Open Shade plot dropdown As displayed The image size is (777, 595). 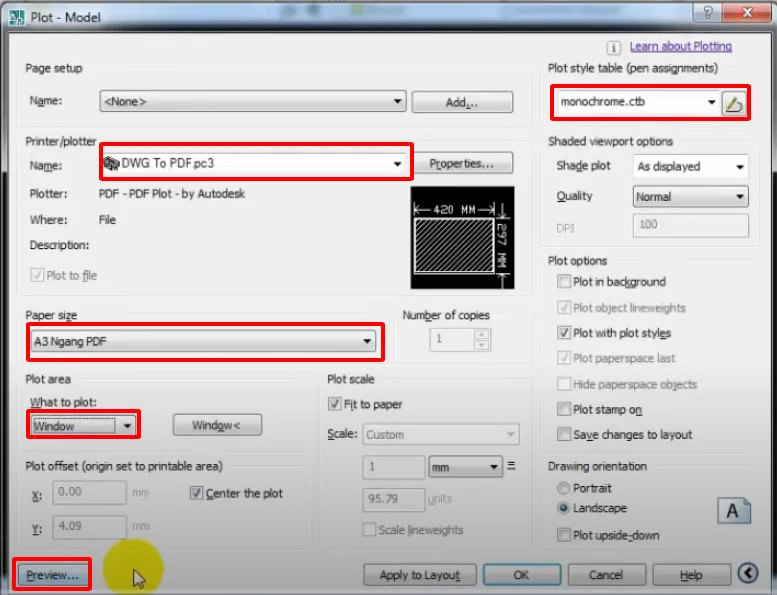(690, 166)
